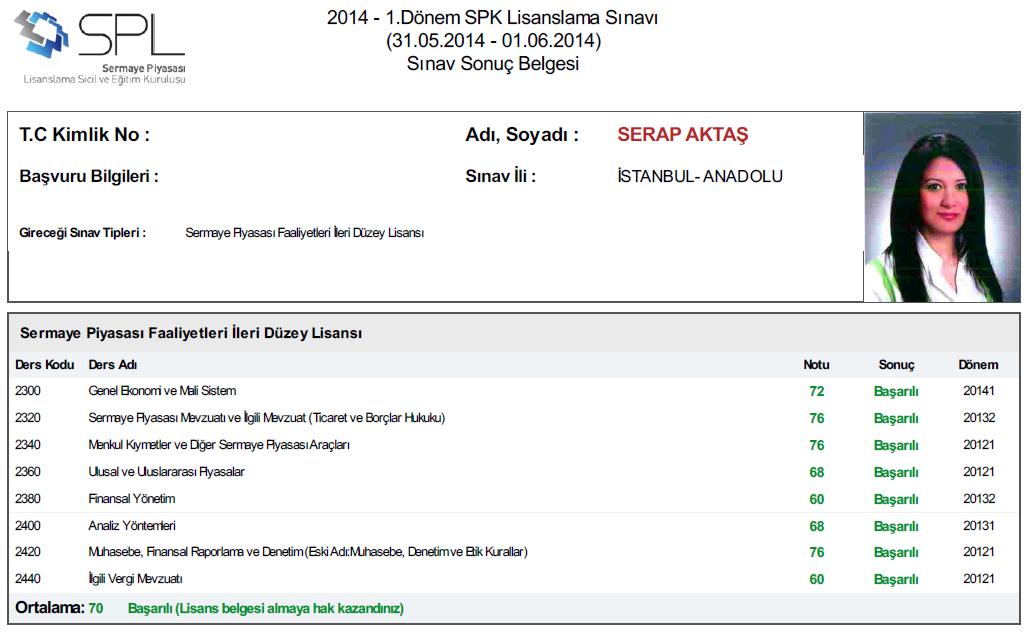Click the 'Gireceği Sınav Tipleri :' label
This screenshot has height=636, width=1033.
tap(82, 233)
